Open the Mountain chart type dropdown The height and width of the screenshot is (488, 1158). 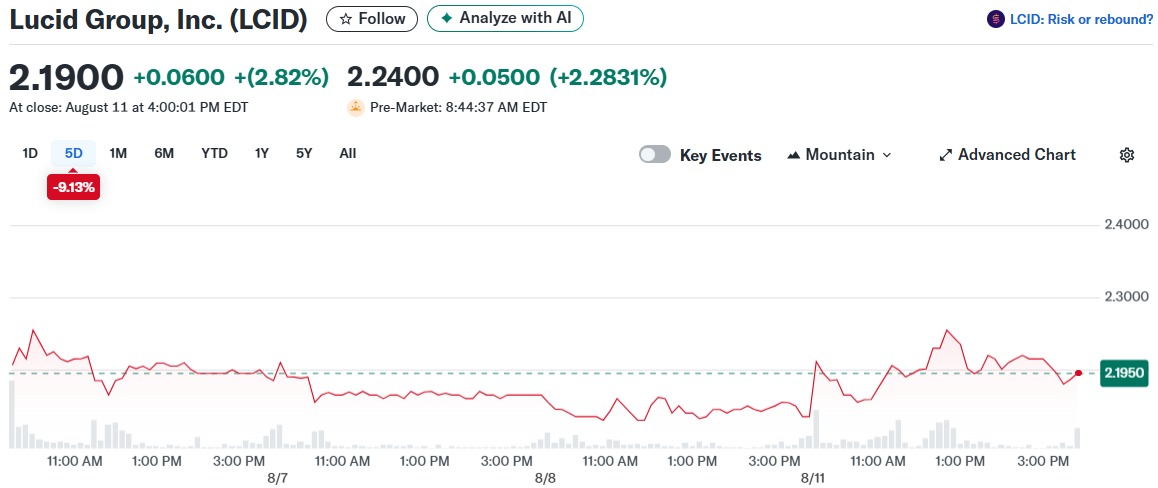(840, 155)
